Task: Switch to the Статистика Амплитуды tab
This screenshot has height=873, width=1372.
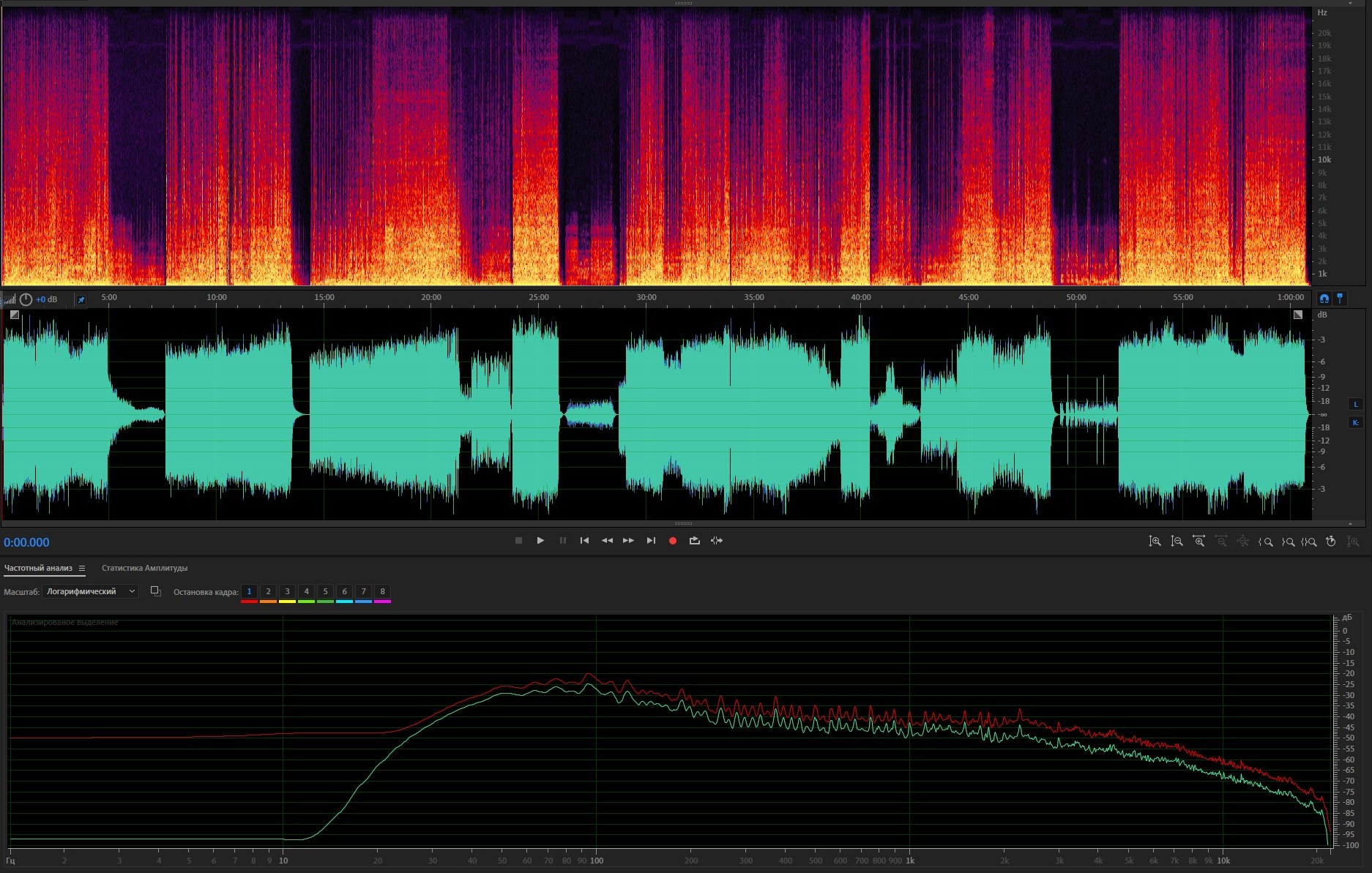Action: point(144,569)
